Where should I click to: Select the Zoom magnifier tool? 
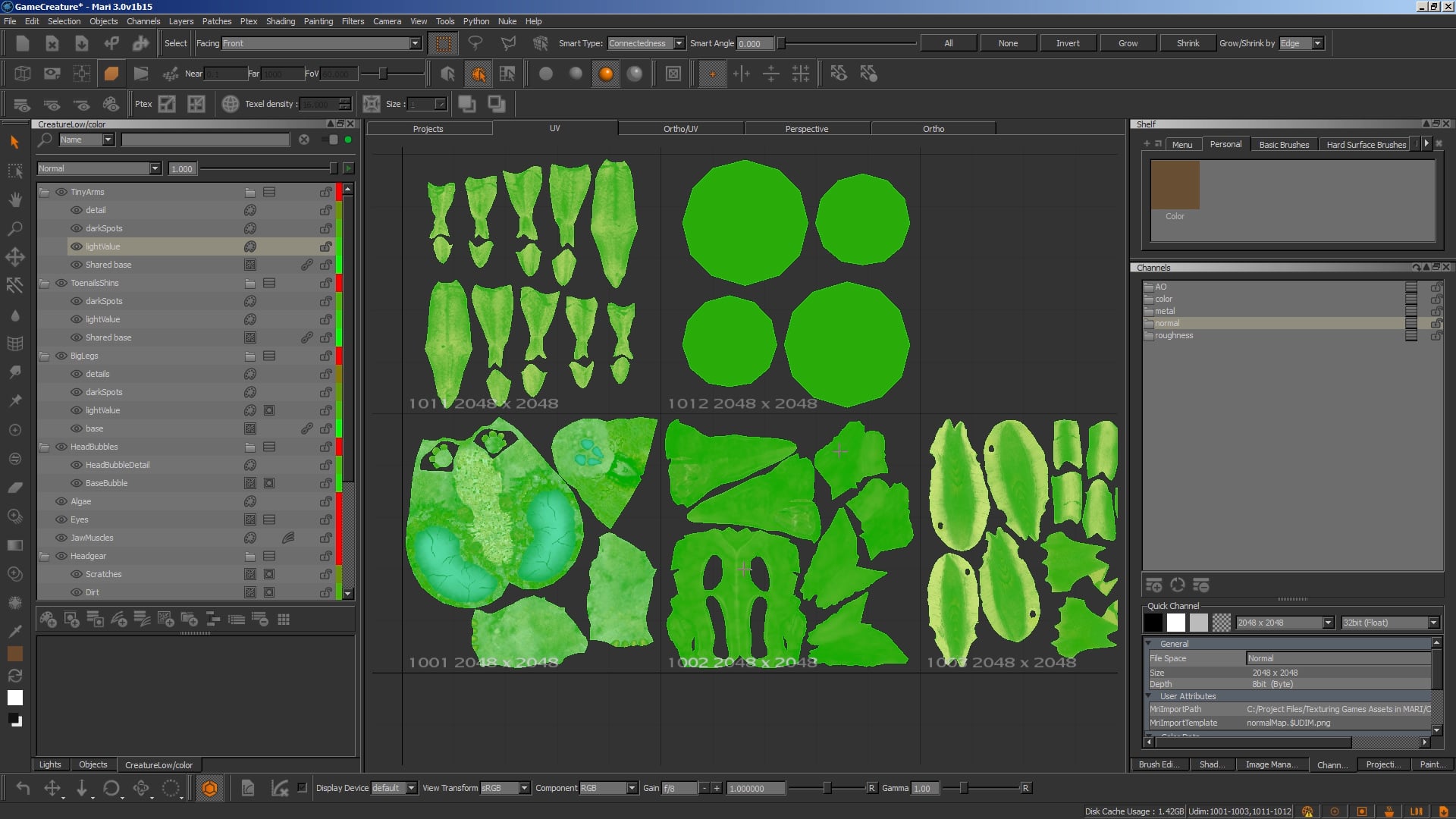14,228
